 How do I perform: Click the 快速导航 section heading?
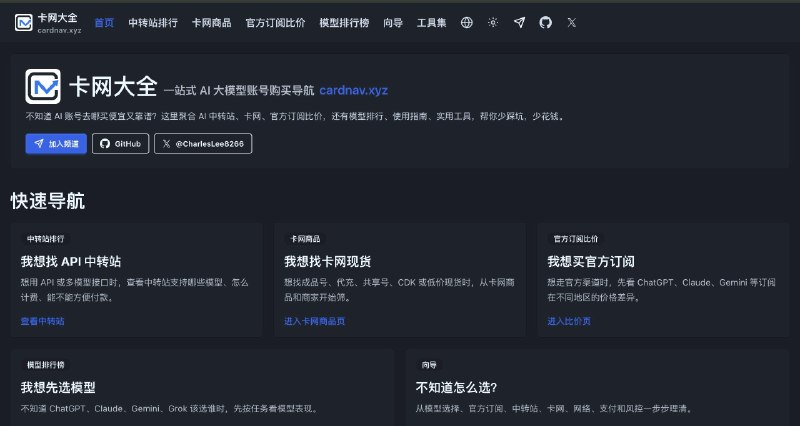tap(47, 201)
